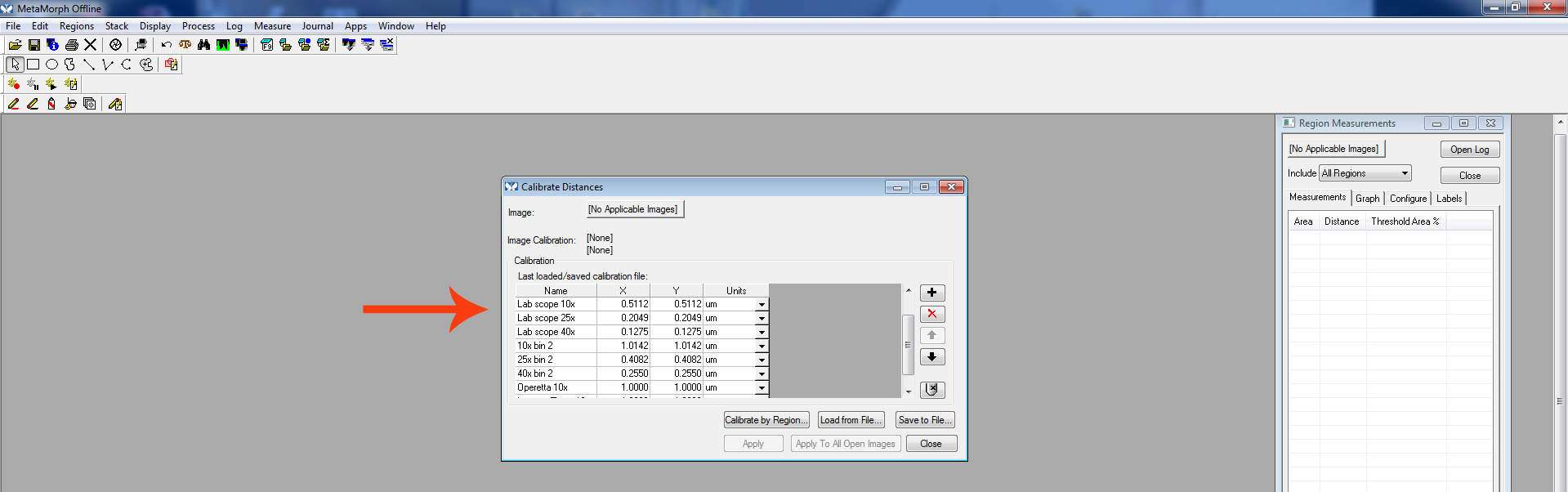
Task: Click Y value 1.0142 for 10x bin 2
Action: click(x=677, y=347)
